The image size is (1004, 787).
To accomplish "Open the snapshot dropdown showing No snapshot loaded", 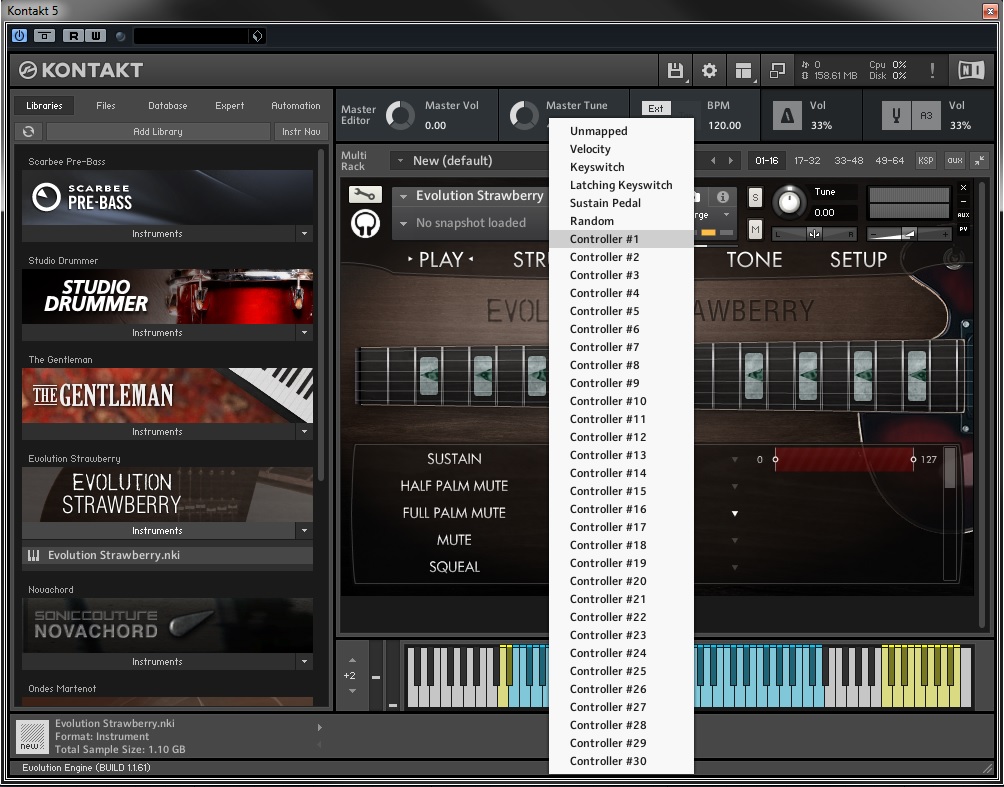I will [x=470, y=223].
